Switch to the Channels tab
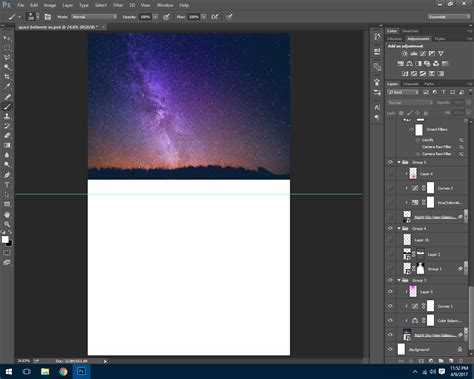The height and width of the screenshot is (379, 474). coord(411,84)
